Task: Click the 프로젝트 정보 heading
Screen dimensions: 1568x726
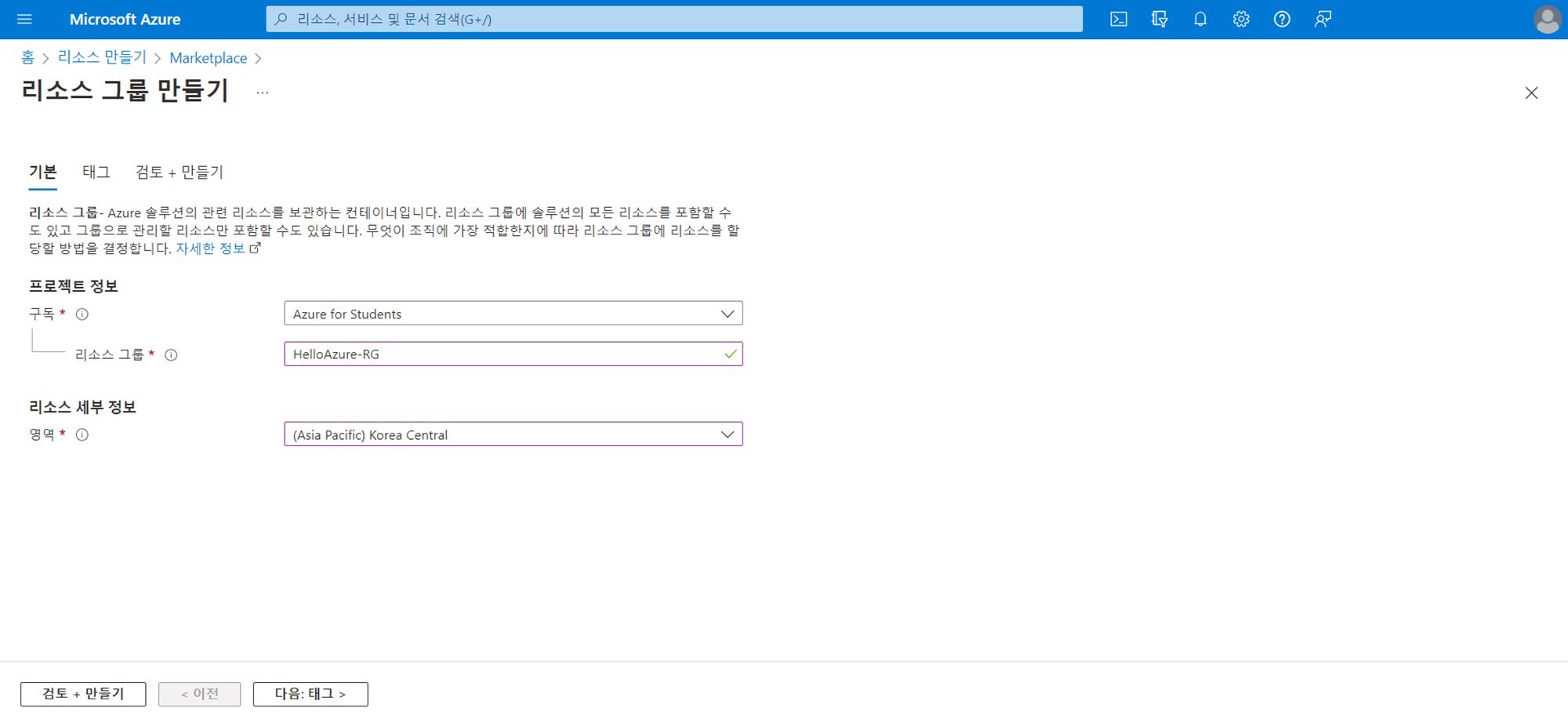Action: tap(74, 286)
